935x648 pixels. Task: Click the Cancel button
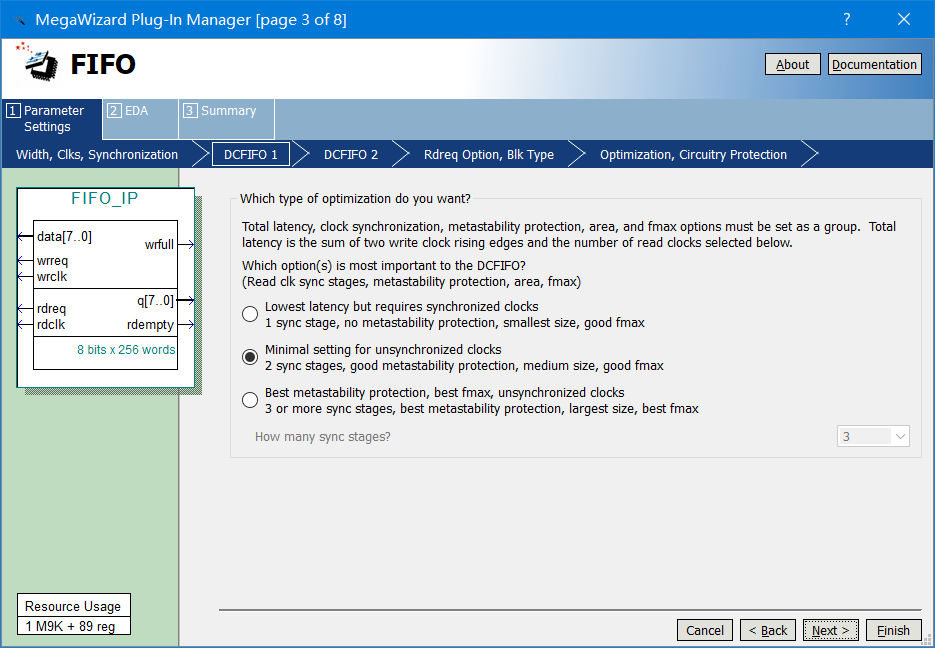tap(704, 630)
